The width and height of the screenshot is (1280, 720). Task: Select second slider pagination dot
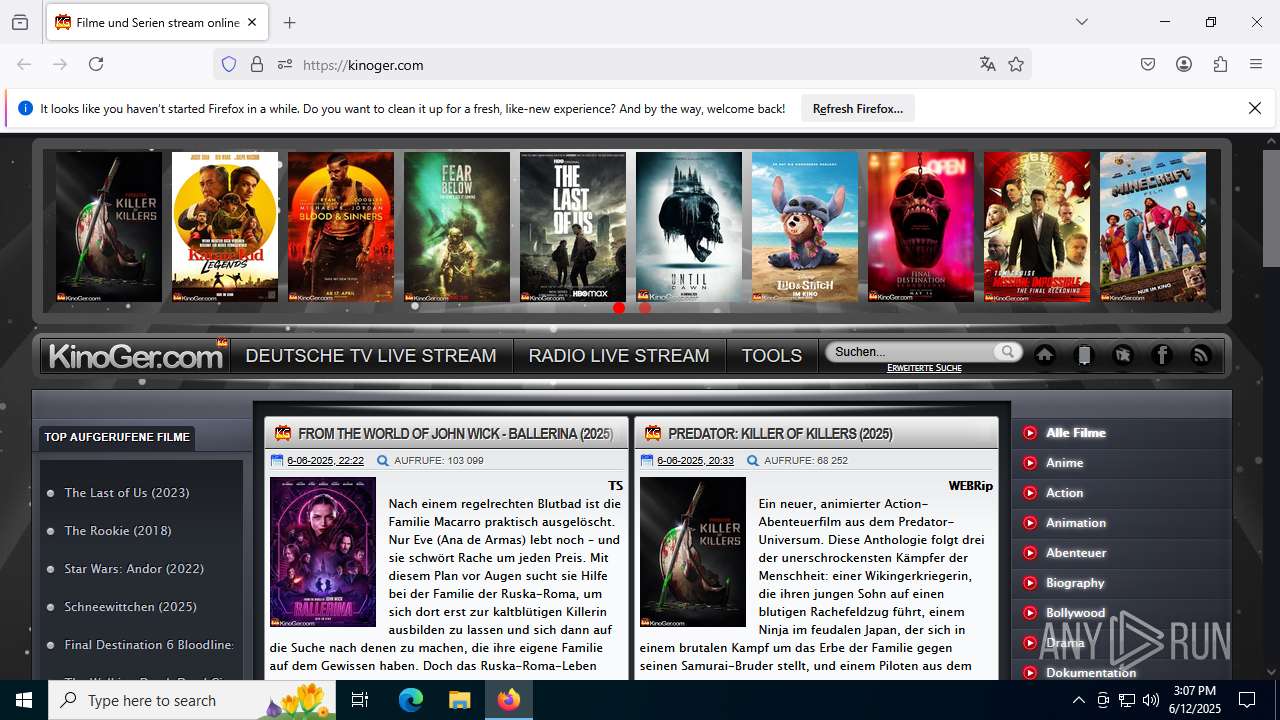point(645,308)
